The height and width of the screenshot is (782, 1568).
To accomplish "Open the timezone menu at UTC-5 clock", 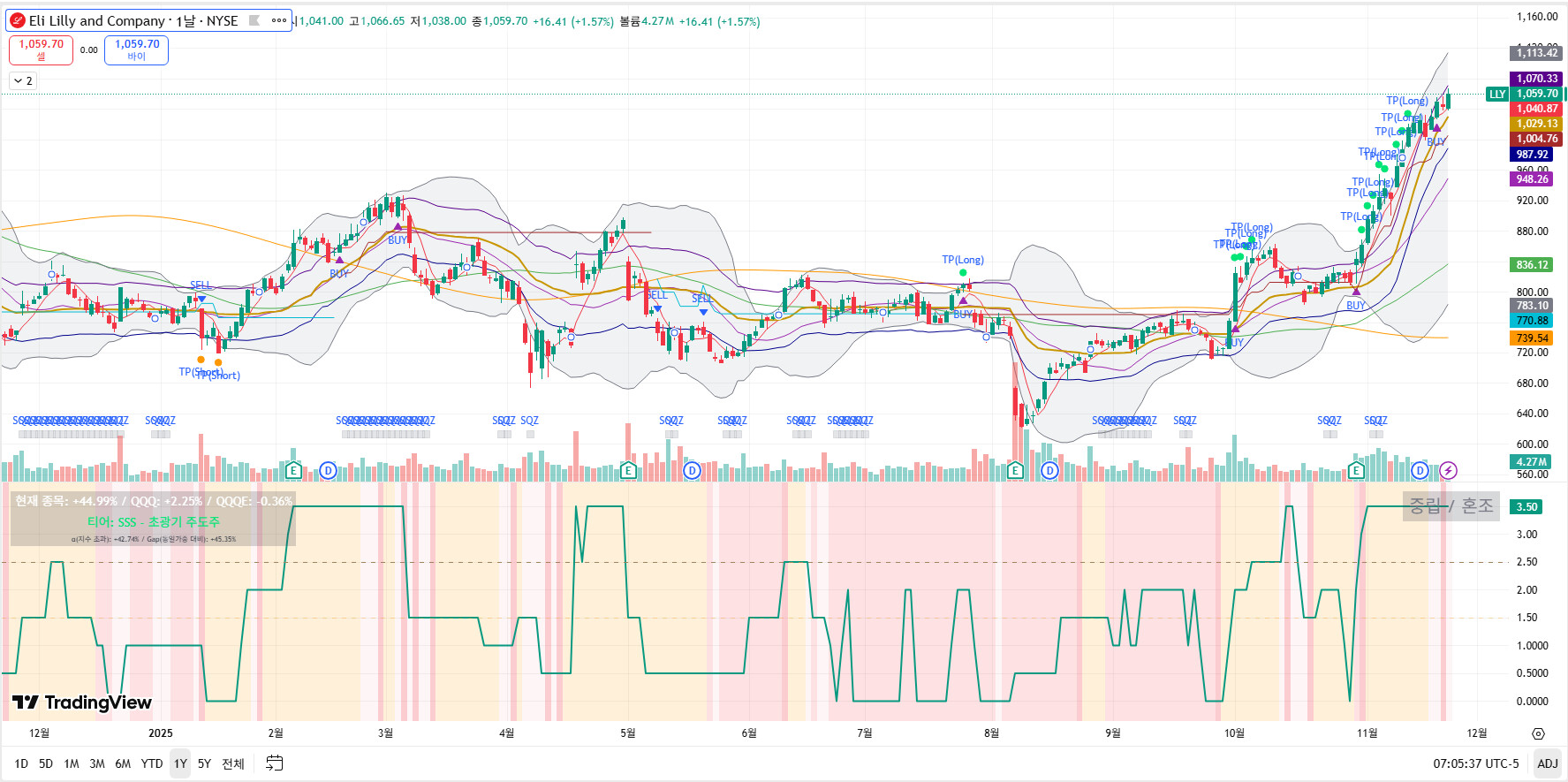I will tap(1476, 763).
